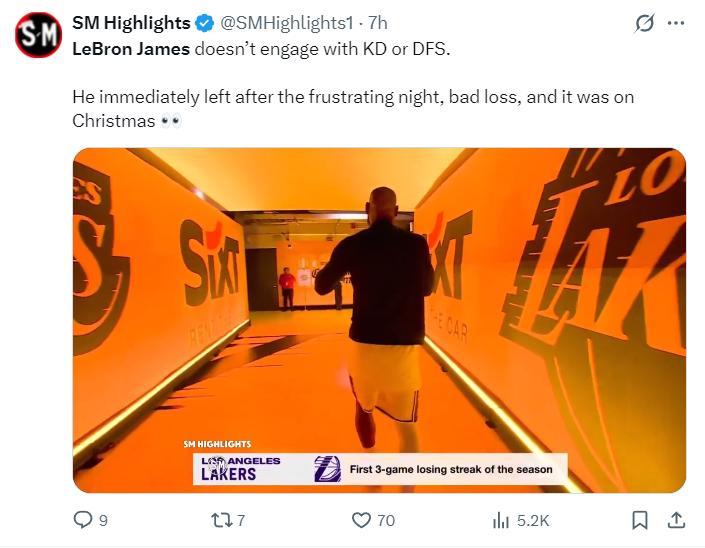Click the SM Highlights display name
Screen dimensions: 705x548
(131, 22)
